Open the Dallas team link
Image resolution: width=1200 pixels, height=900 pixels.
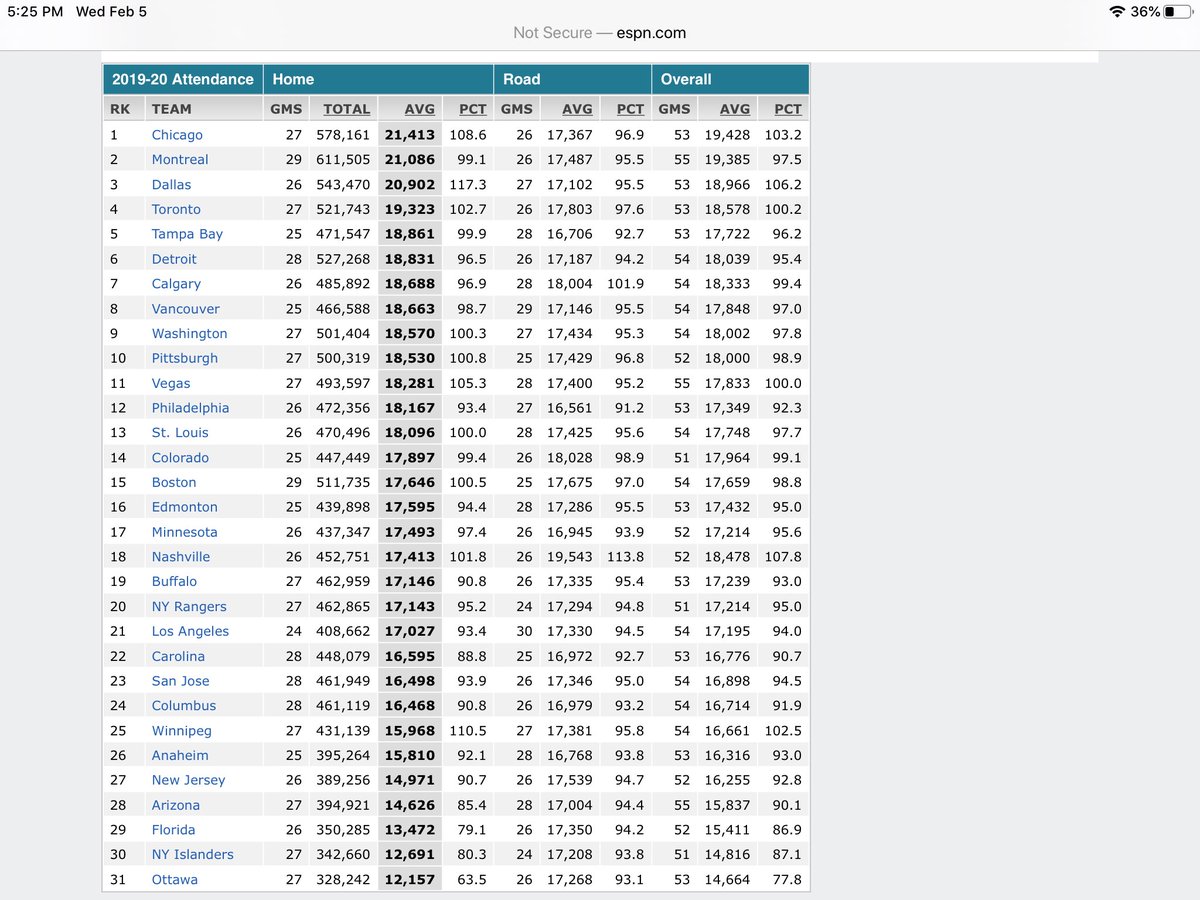171,185
